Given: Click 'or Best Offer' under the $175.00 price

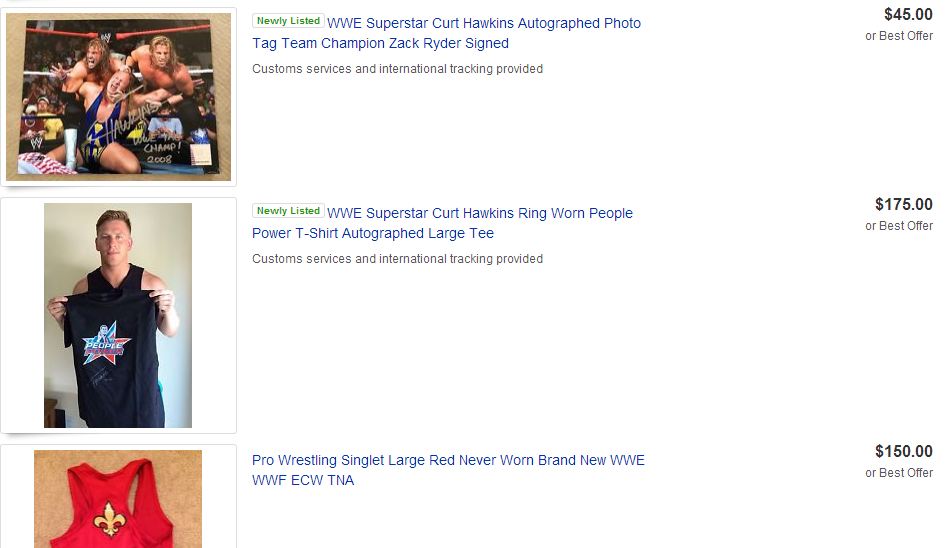Looking at the screenshot, I should click(x=898, y=226).
